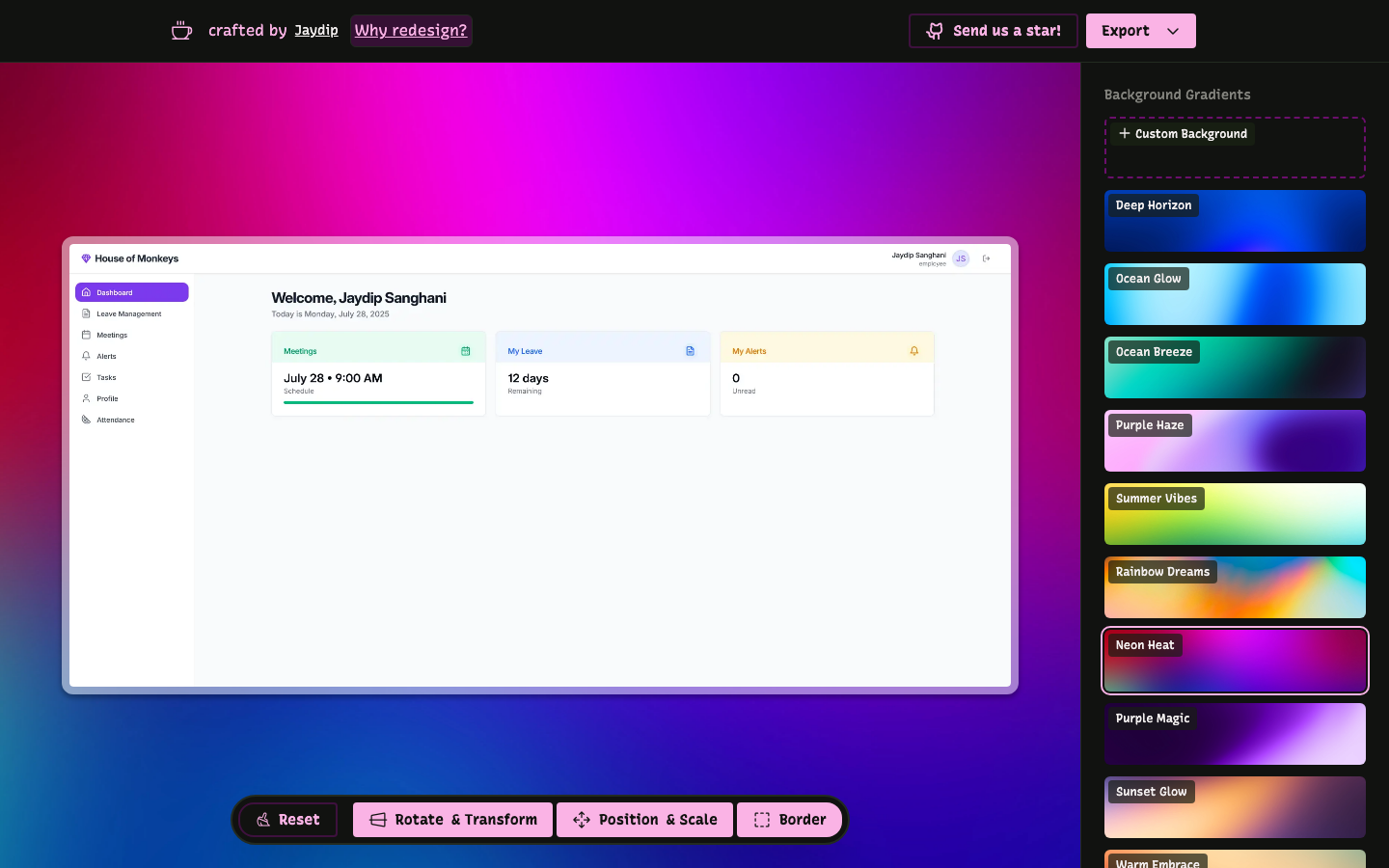Image resolution: width=1389 pixels, height=868 pixels.
Task: Click the bell icon on My Alerts card
Action: [x=914, y=351]
